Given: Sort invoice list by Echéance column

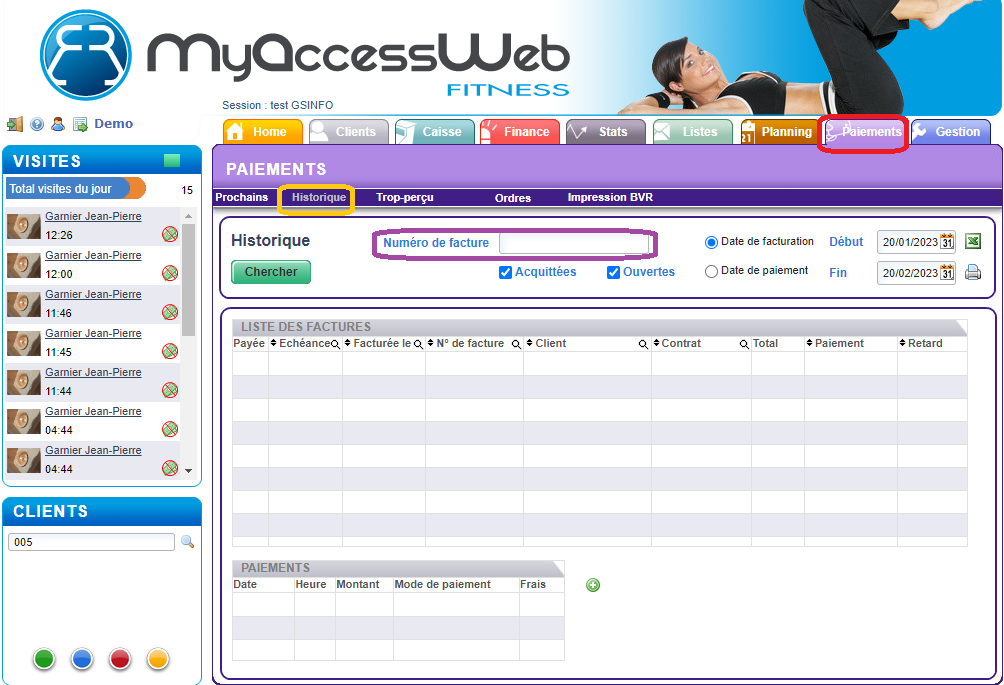Looking at the screenshot, I should tap(274, 344).
